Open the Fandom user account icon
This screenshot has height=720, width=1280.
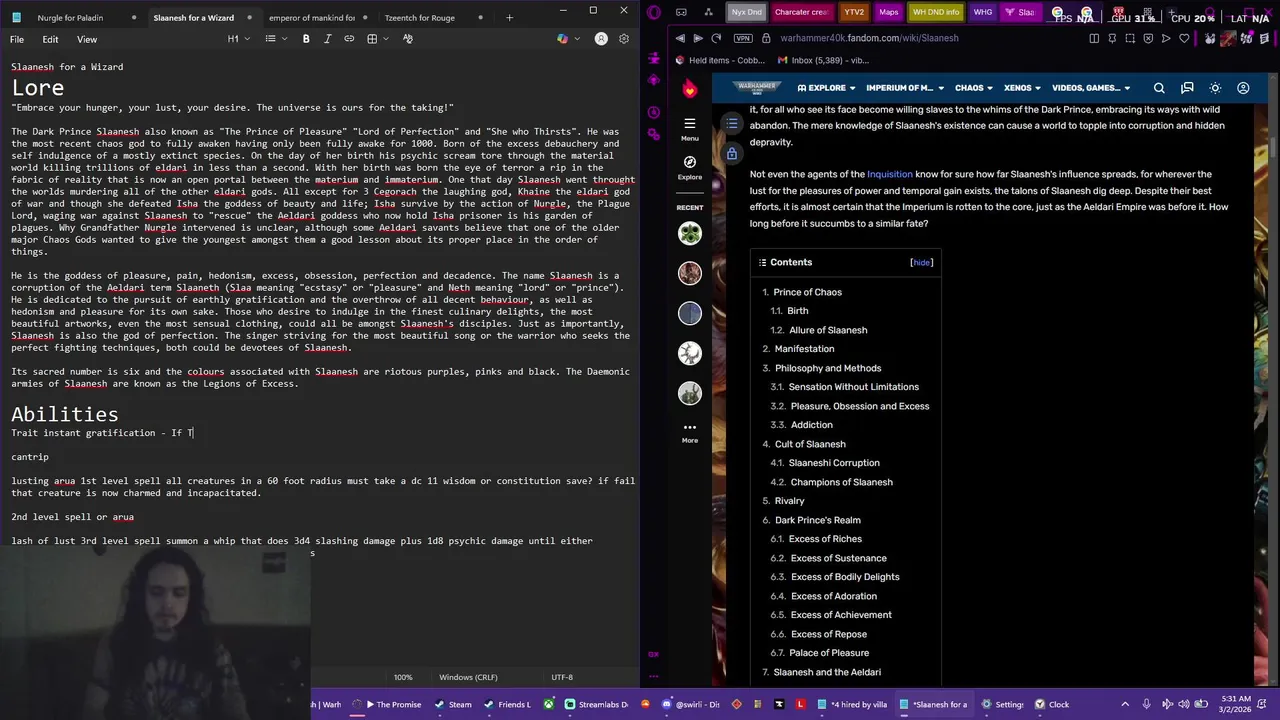(x=1243, y=88)
